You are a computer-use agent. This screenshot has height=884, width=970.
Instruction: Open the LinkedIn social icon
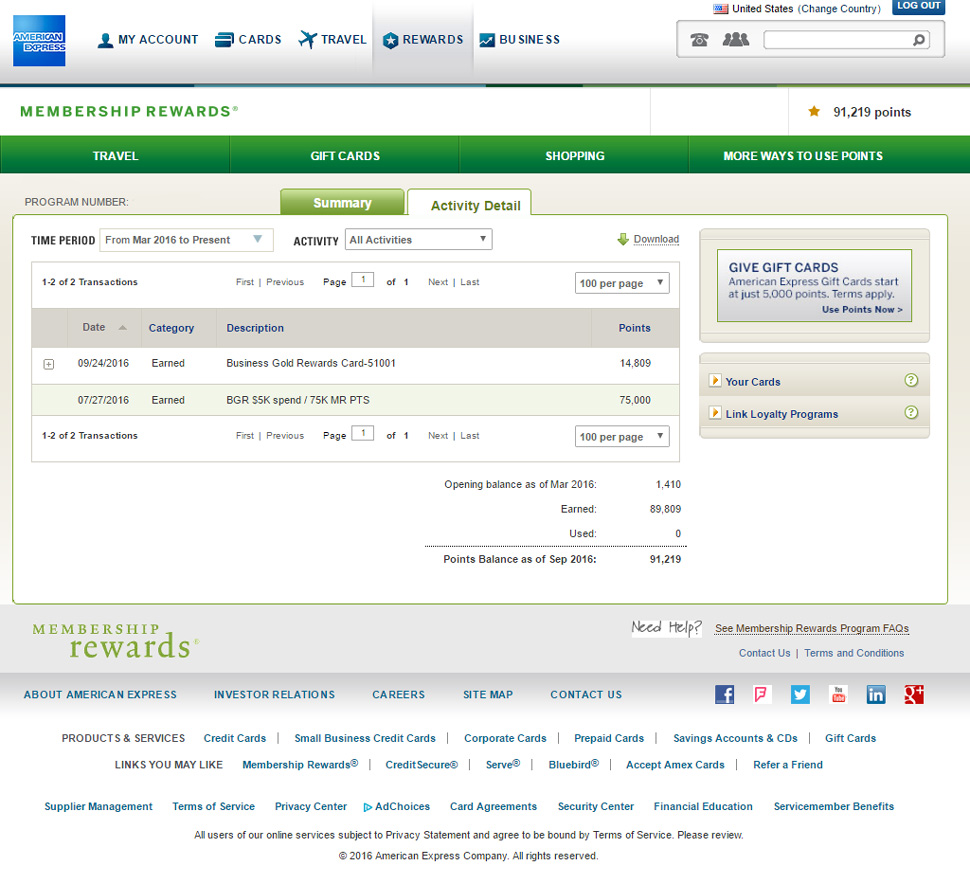point(876,695)
